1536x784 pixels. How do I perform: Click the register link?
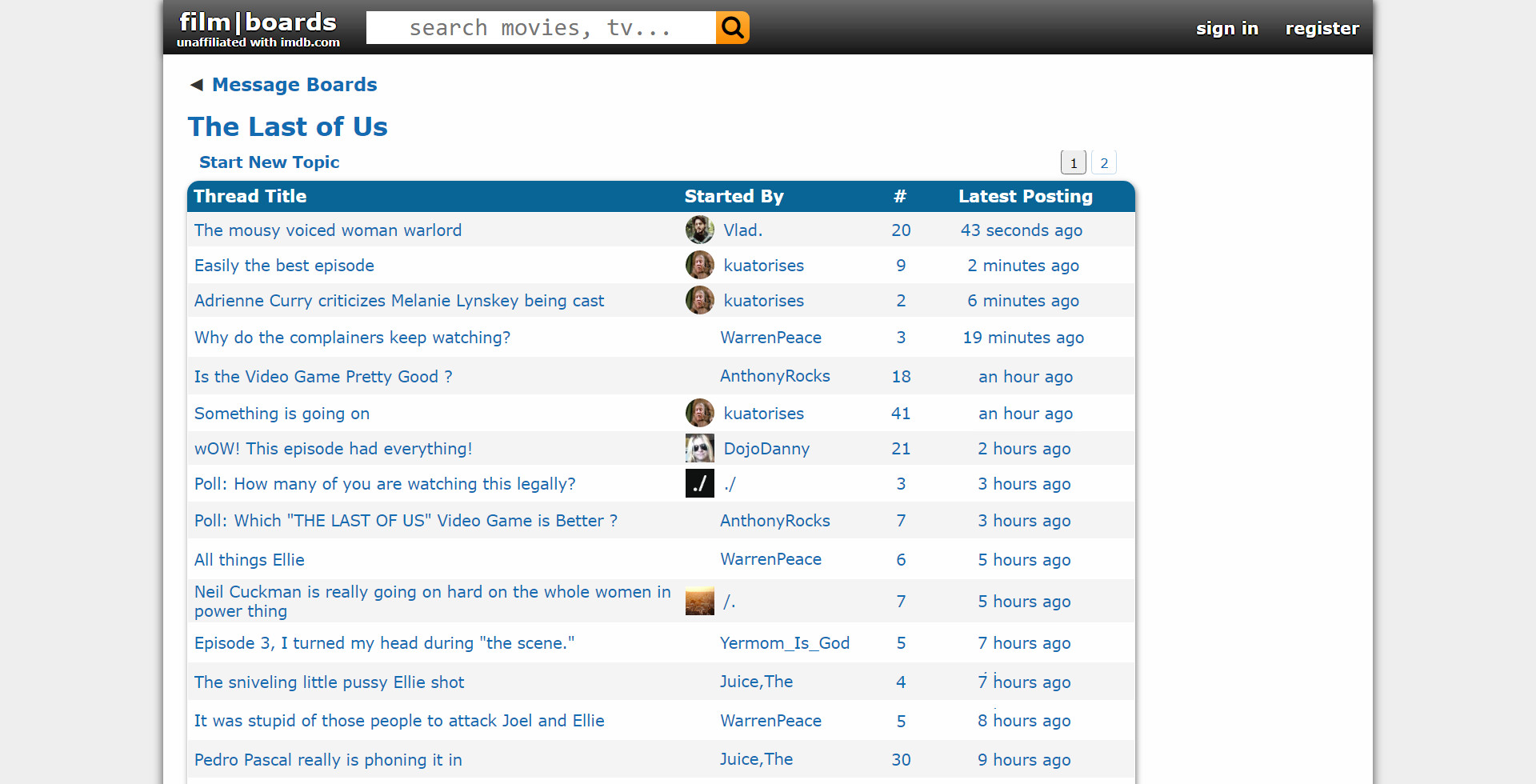pyautogui.click(x=1322, y=29)
